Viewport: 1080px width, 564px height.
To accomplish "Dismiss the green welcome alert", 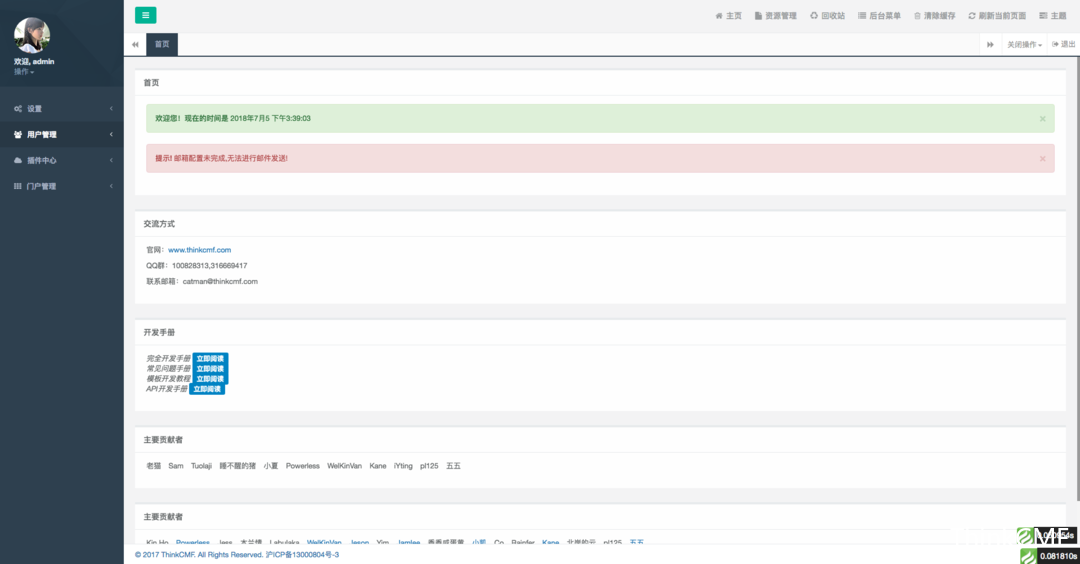I will point(1042,119).
